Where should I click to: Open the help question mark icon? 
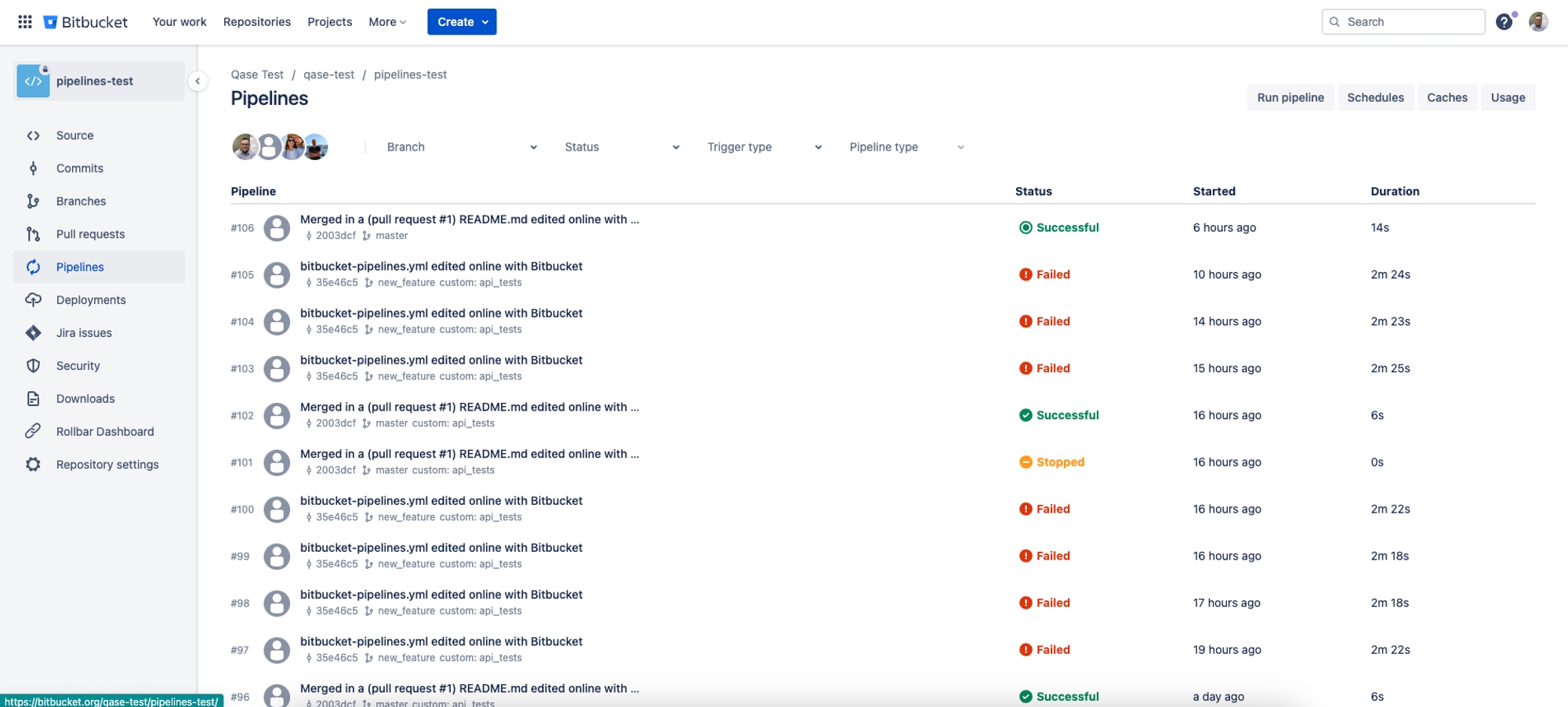1503,22
